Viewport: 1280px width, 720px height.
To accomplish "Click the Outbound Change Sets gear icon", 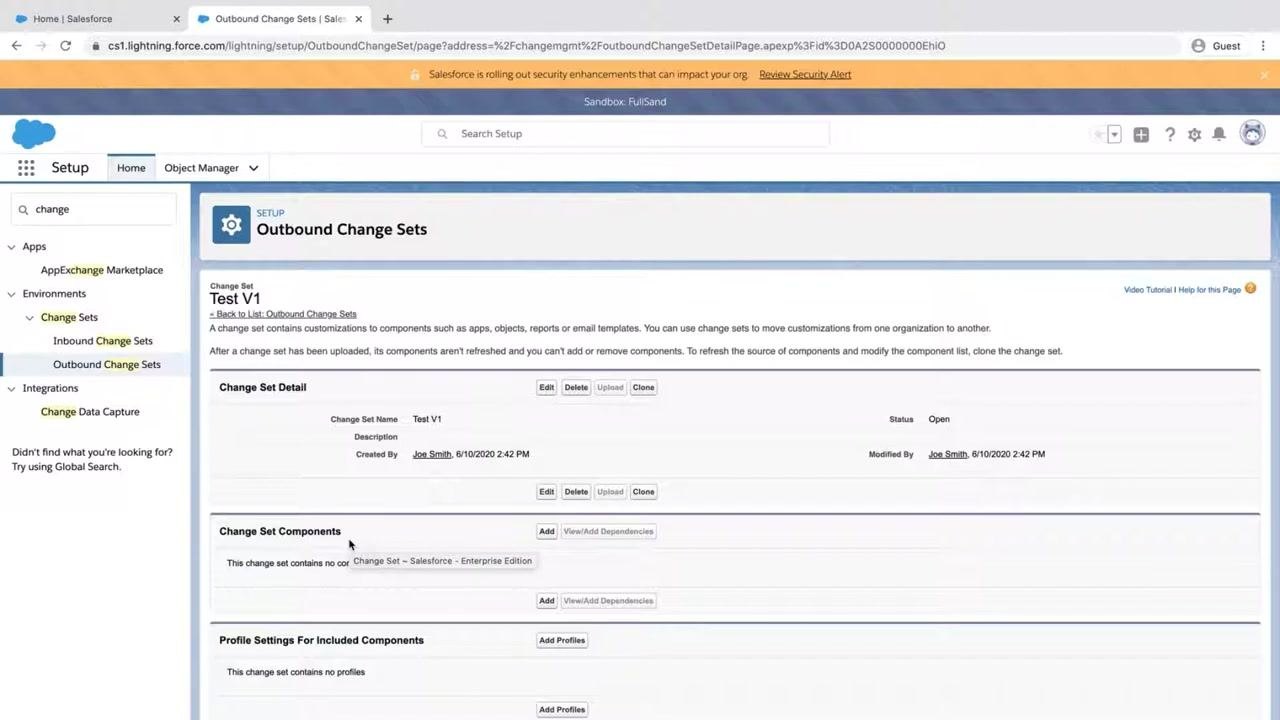I will 231,225.
